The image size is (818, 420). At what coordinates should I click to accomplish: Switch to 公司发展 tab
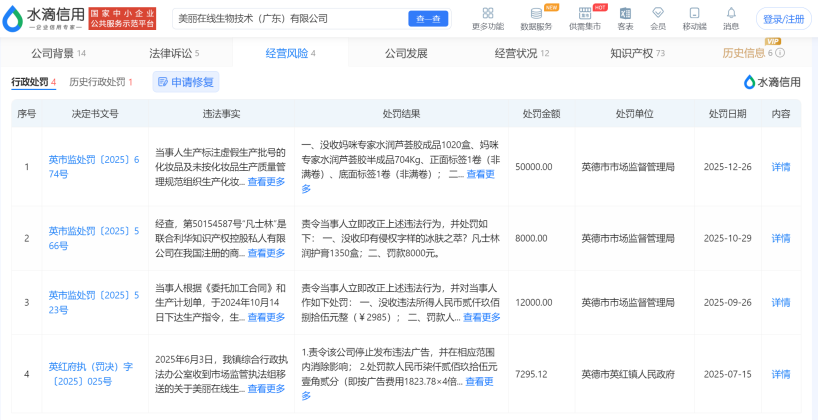pyautogui.click(x=406, y=53)
